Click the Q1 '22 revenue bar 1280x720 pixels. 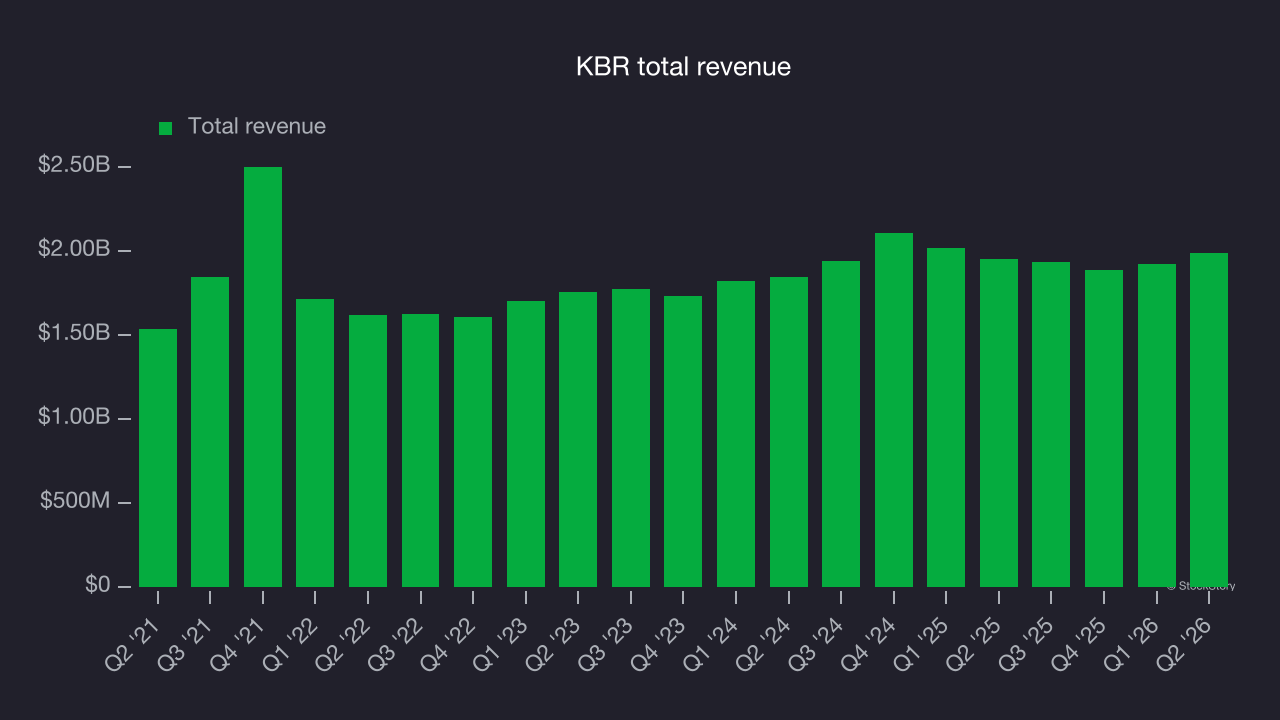[315, 443]
